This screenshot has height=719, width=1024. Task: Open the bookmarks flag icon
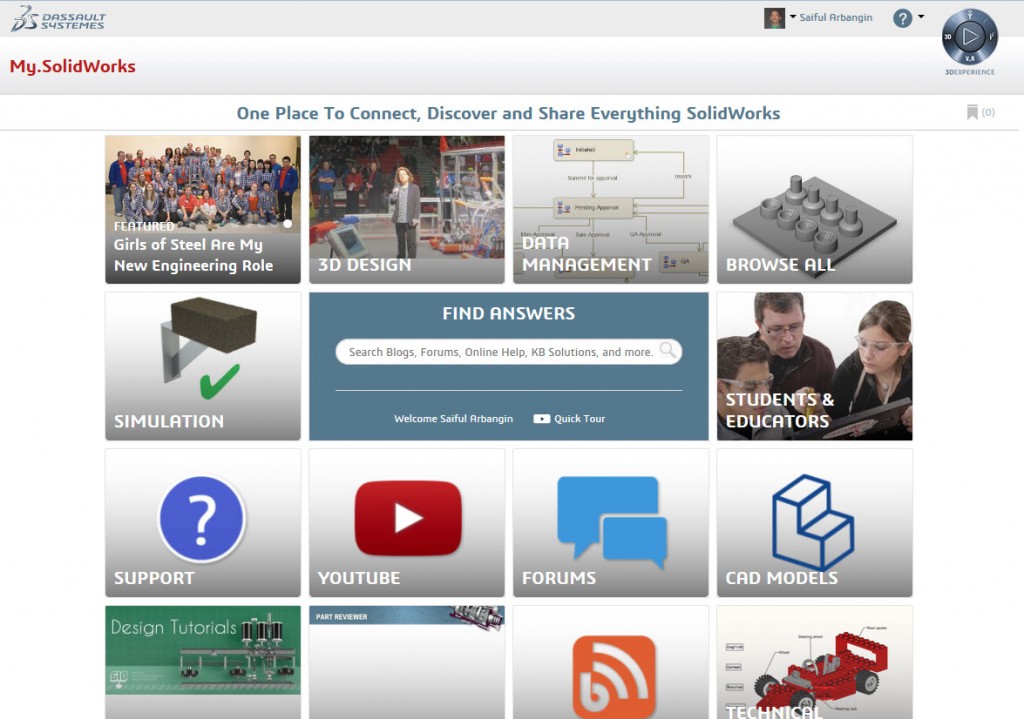pos(972,112)
